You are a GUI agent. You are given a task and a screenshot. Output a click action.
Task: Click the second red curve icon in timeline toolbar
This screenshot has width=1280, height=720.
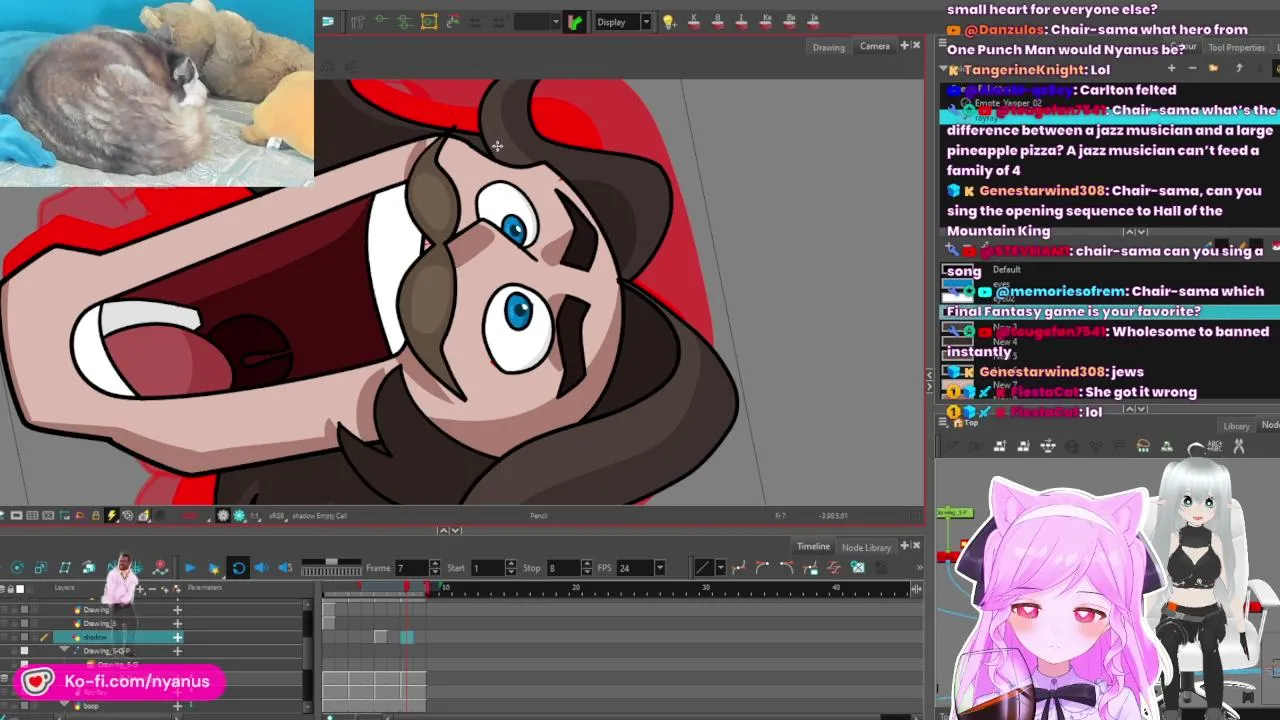[x=762, y=568]
